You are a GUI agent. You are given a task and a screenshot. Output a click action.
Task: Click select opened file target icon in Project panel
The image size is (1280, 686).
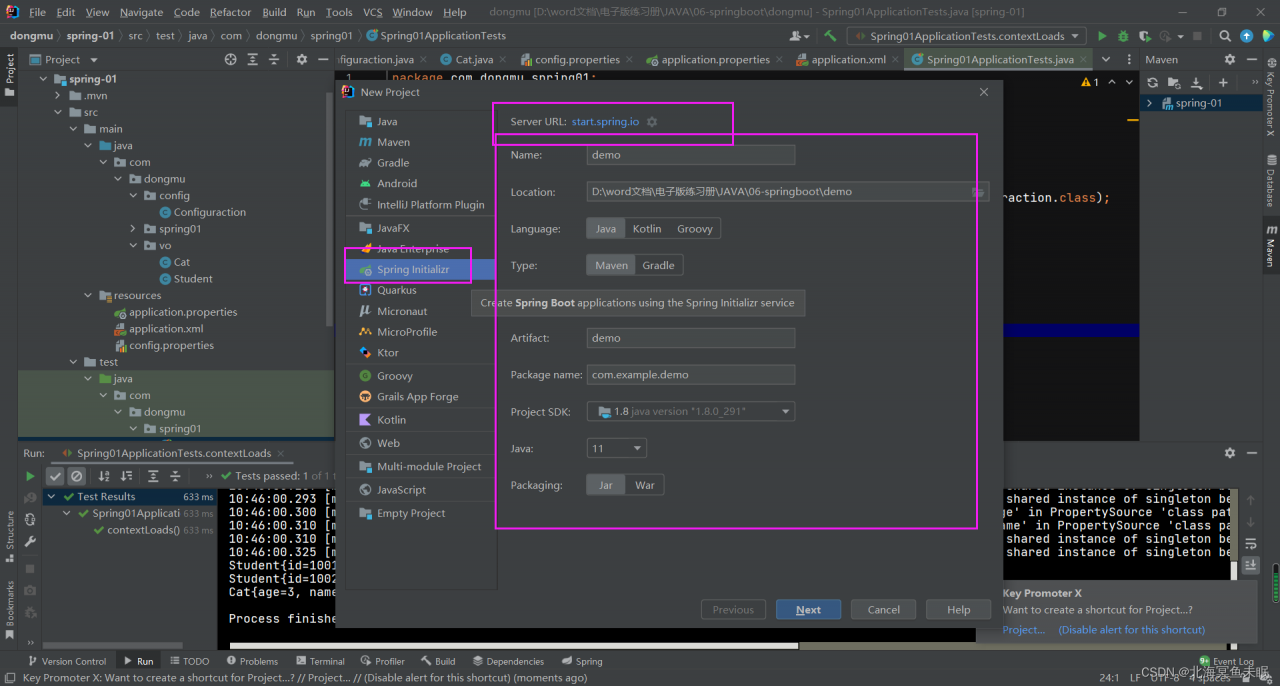(231, 60)
